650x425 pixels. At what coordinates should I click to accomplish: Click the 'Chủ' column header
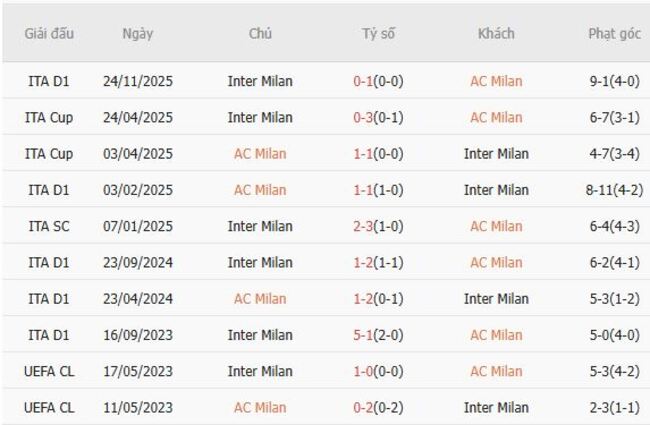(260, 34)
